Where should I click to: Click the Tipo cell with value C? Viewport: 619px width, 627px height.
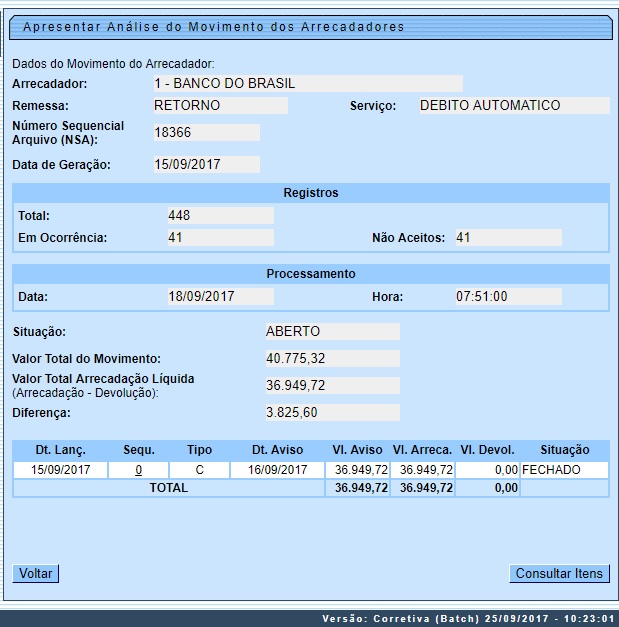pos(199,470)
